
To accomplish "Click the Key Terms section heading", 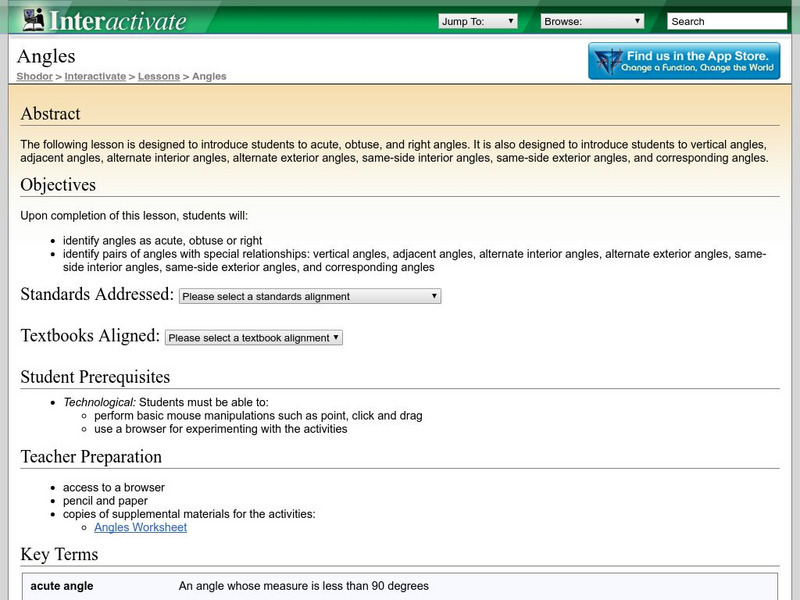I will (x=59, y=554).
